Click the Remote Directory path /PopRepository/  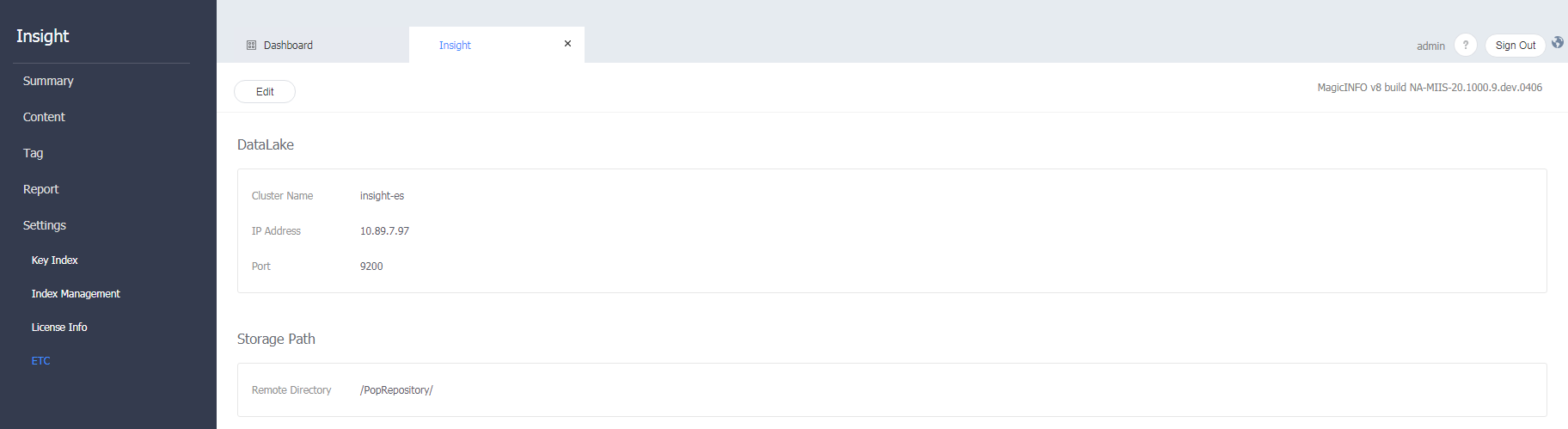tap(396, 390)
